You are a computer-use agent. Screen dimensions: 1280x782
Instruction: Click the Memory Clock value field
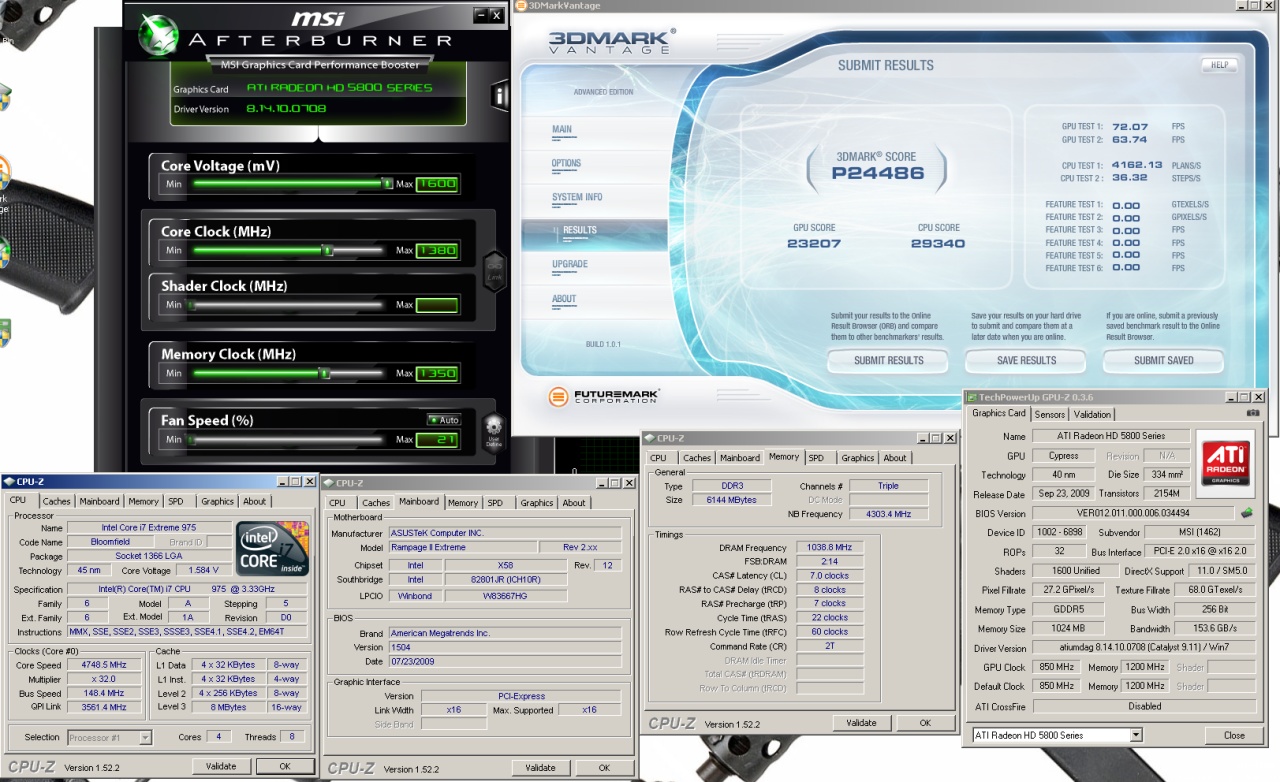(437, 373)
